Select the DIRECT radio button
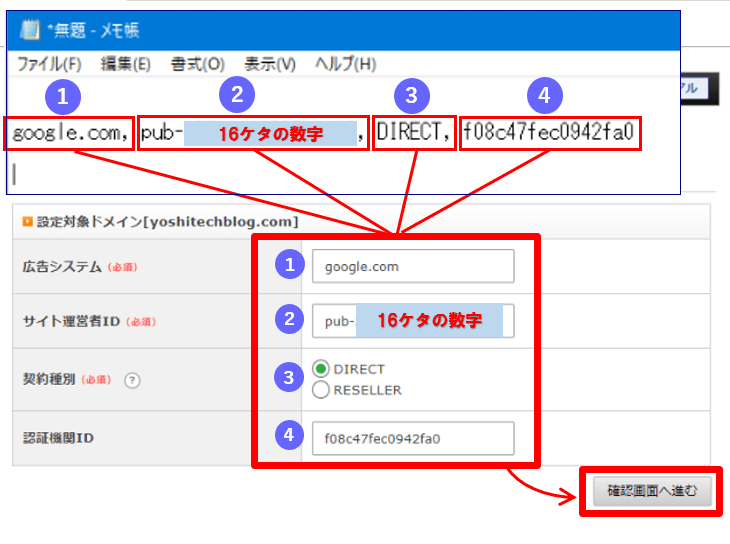730x544 pixels. click(321, 369)
